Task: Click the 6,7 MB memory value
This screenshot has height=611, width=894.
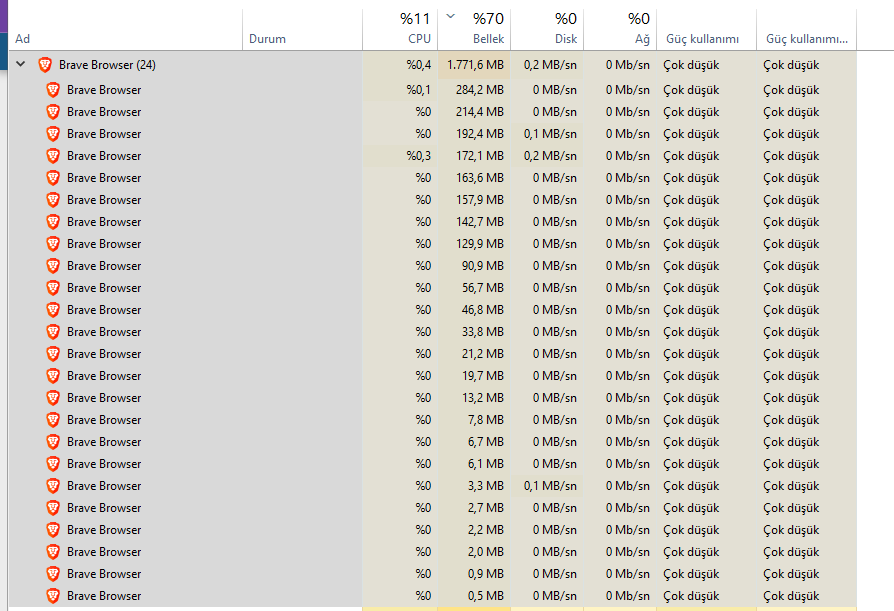Action: [486, 442]
